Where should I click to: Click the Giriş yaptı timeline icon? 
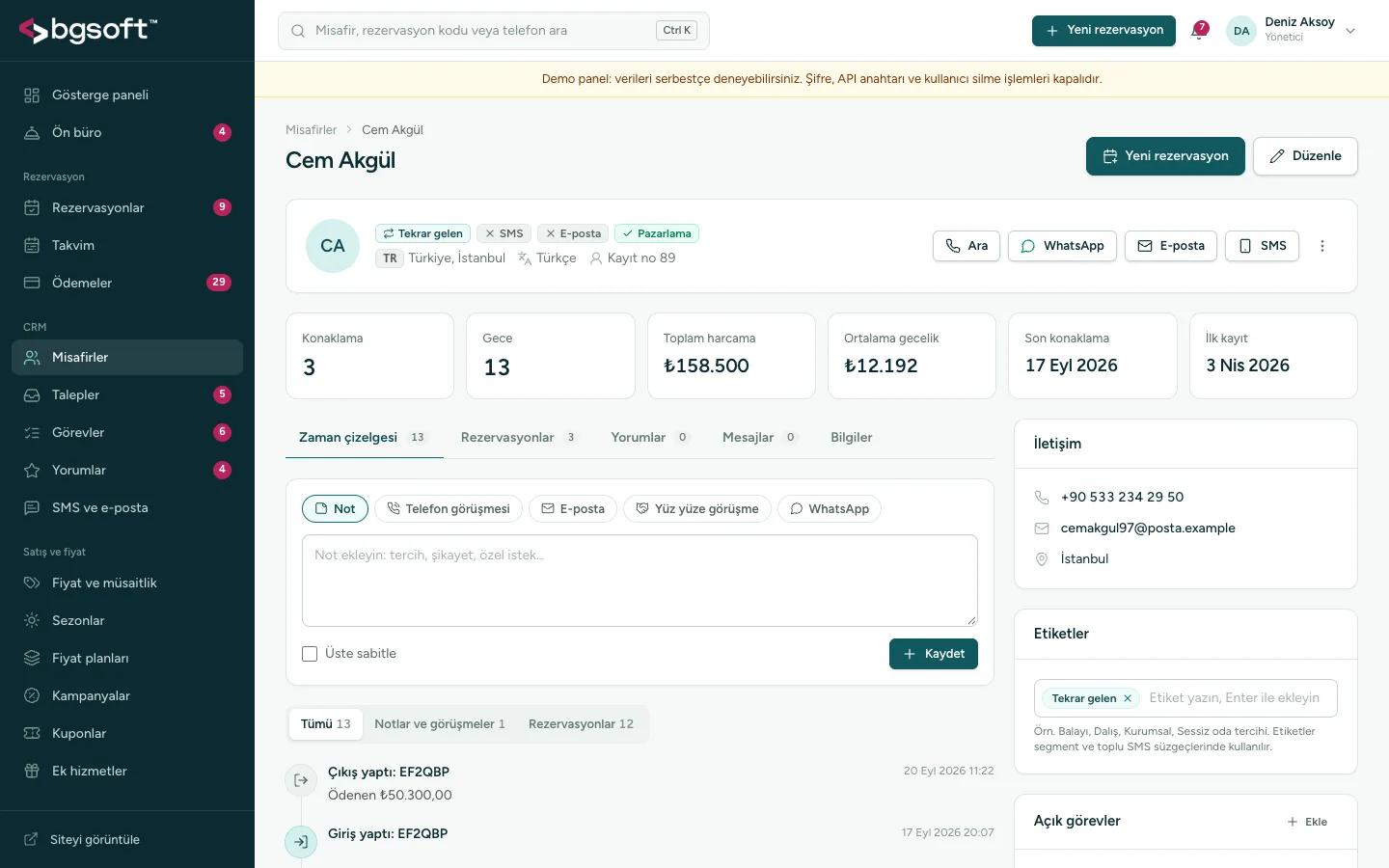click(301, 842)
